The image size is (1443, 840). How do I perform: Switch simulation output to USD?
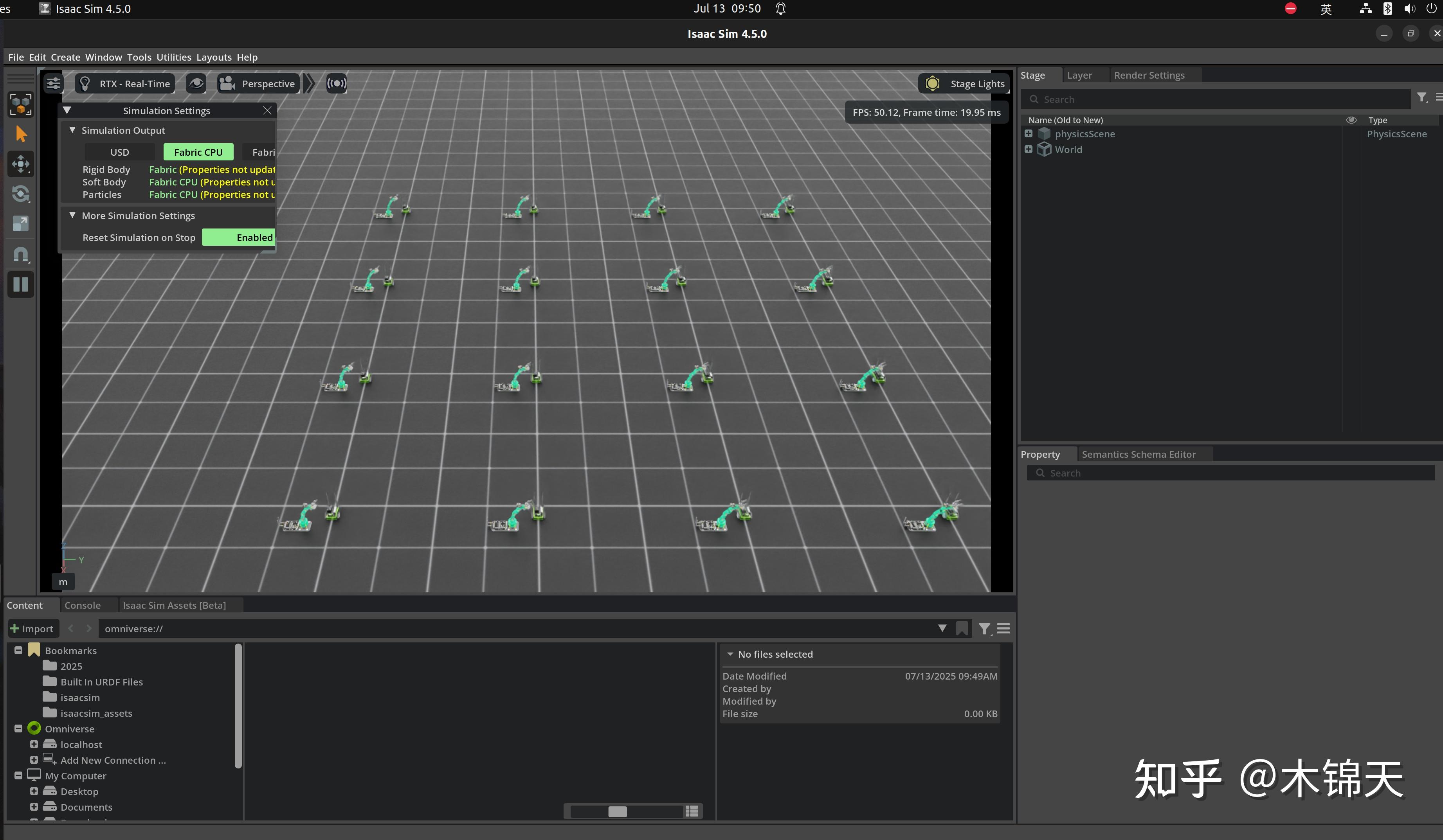tap(120, 152)
